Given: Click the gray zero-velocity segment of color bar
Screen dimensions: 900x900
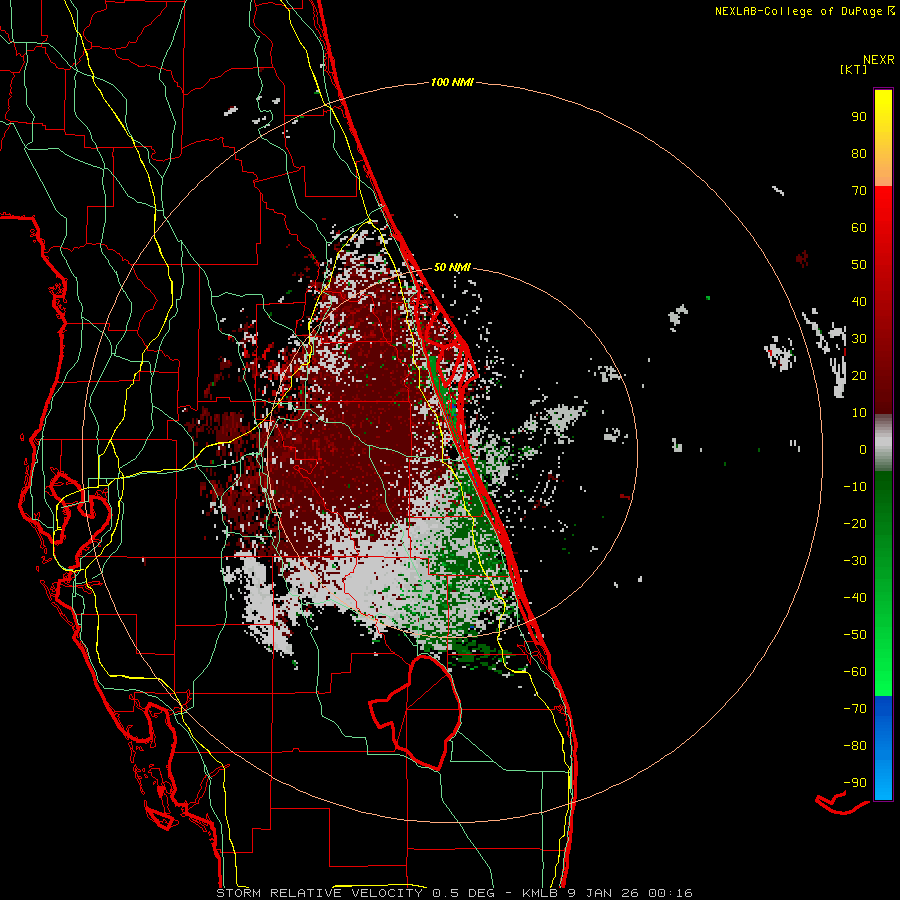Looking at the screenshot, I should [x=883, y=443].
